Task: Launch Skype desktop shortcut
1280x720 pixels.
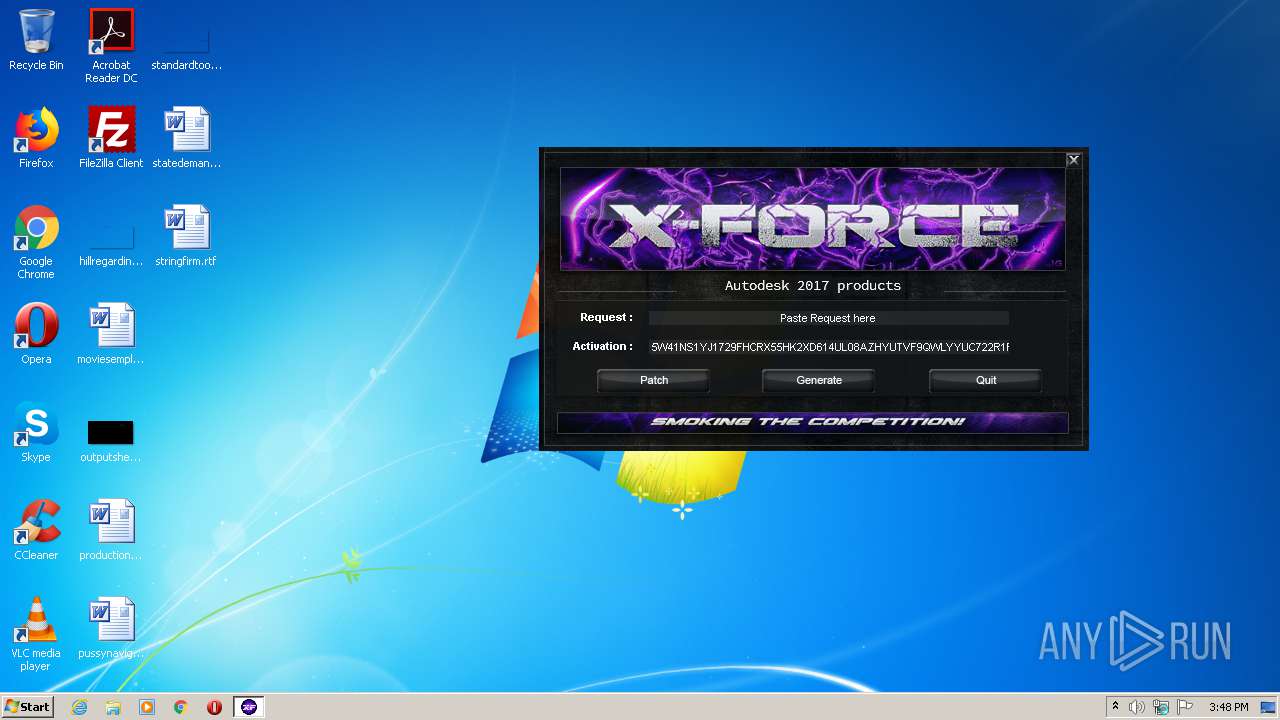Action: 36,432
